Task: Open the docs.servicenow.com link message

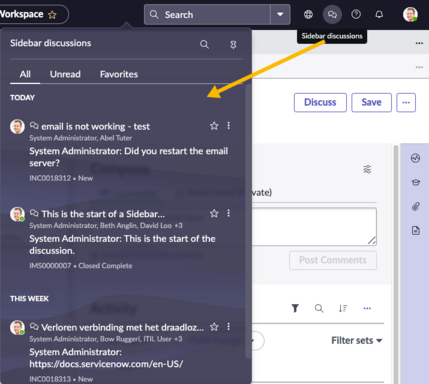Action: (106, 364)
